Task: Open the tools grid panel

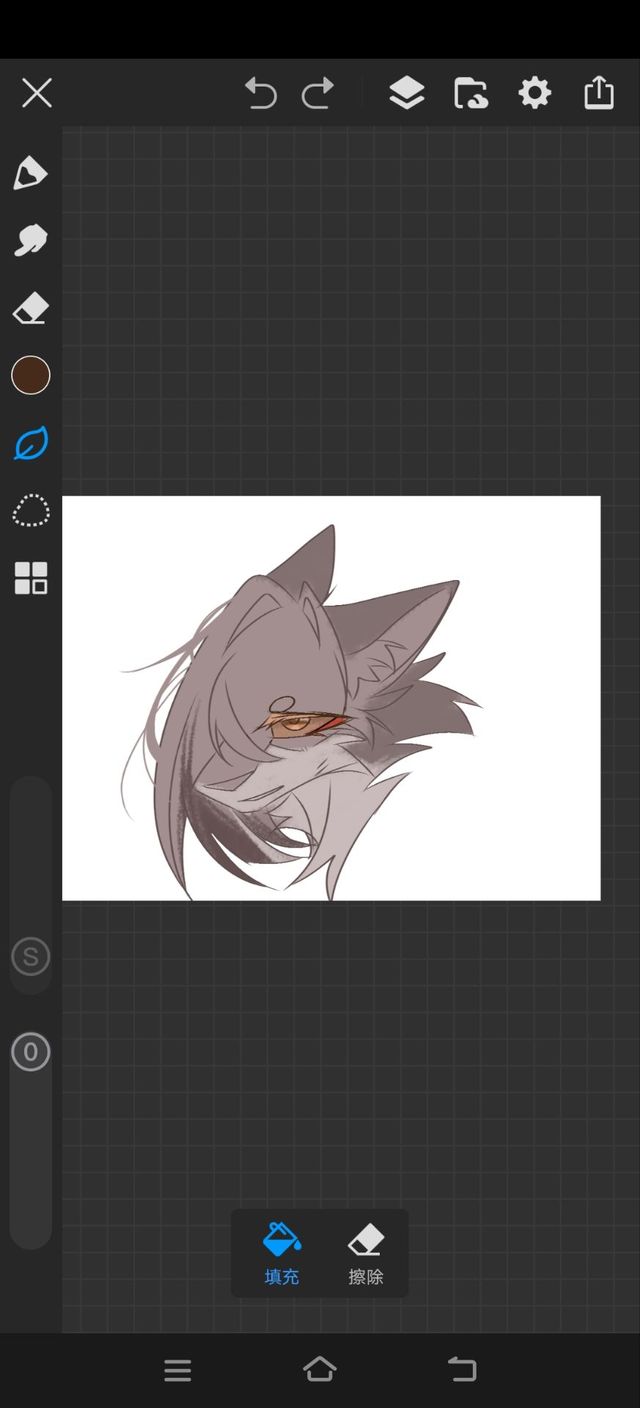Action: pos(30,578)
